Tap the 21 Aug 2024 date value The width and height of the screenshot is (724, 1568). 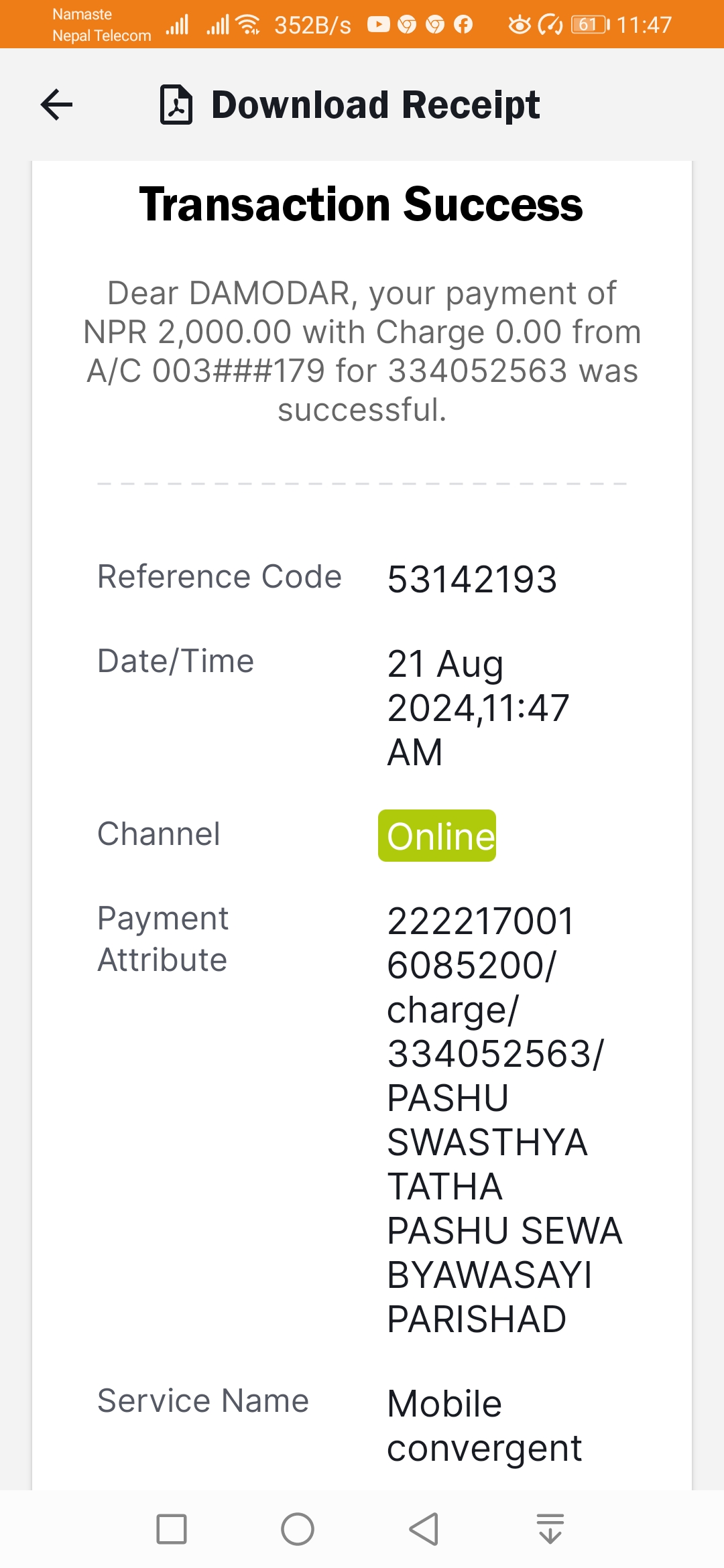coord(478,708)
